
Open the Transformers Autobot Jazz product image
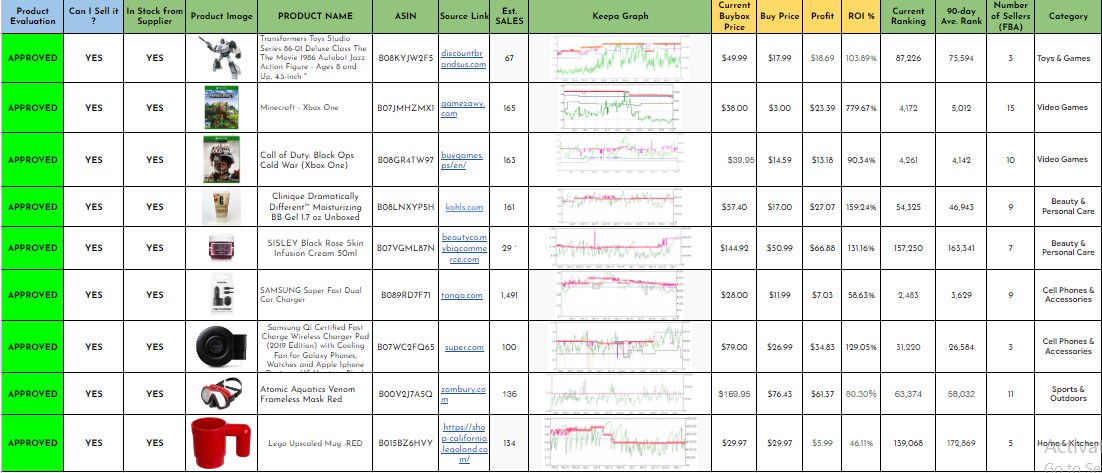coord(223,56)
